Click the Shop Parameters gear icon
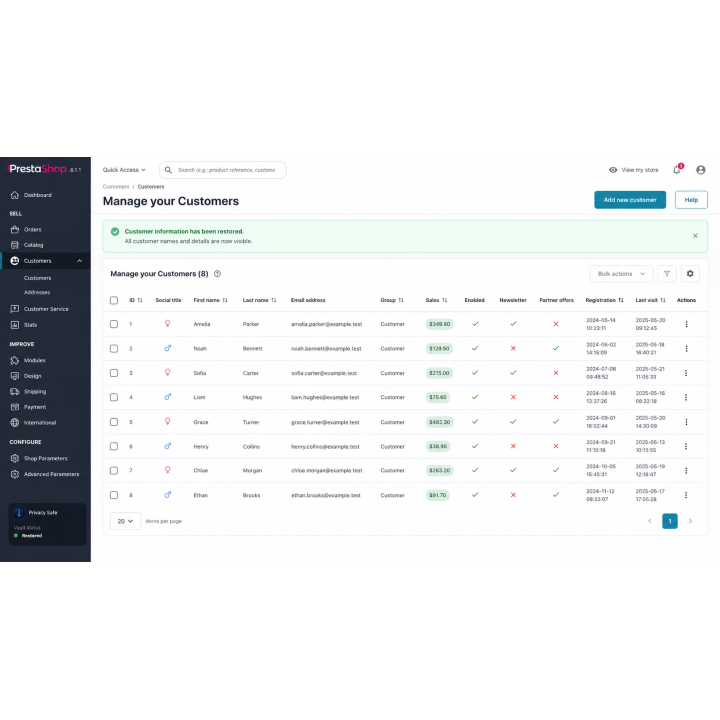This screenshot has height=720, width=720. click(x=15, y=458)
